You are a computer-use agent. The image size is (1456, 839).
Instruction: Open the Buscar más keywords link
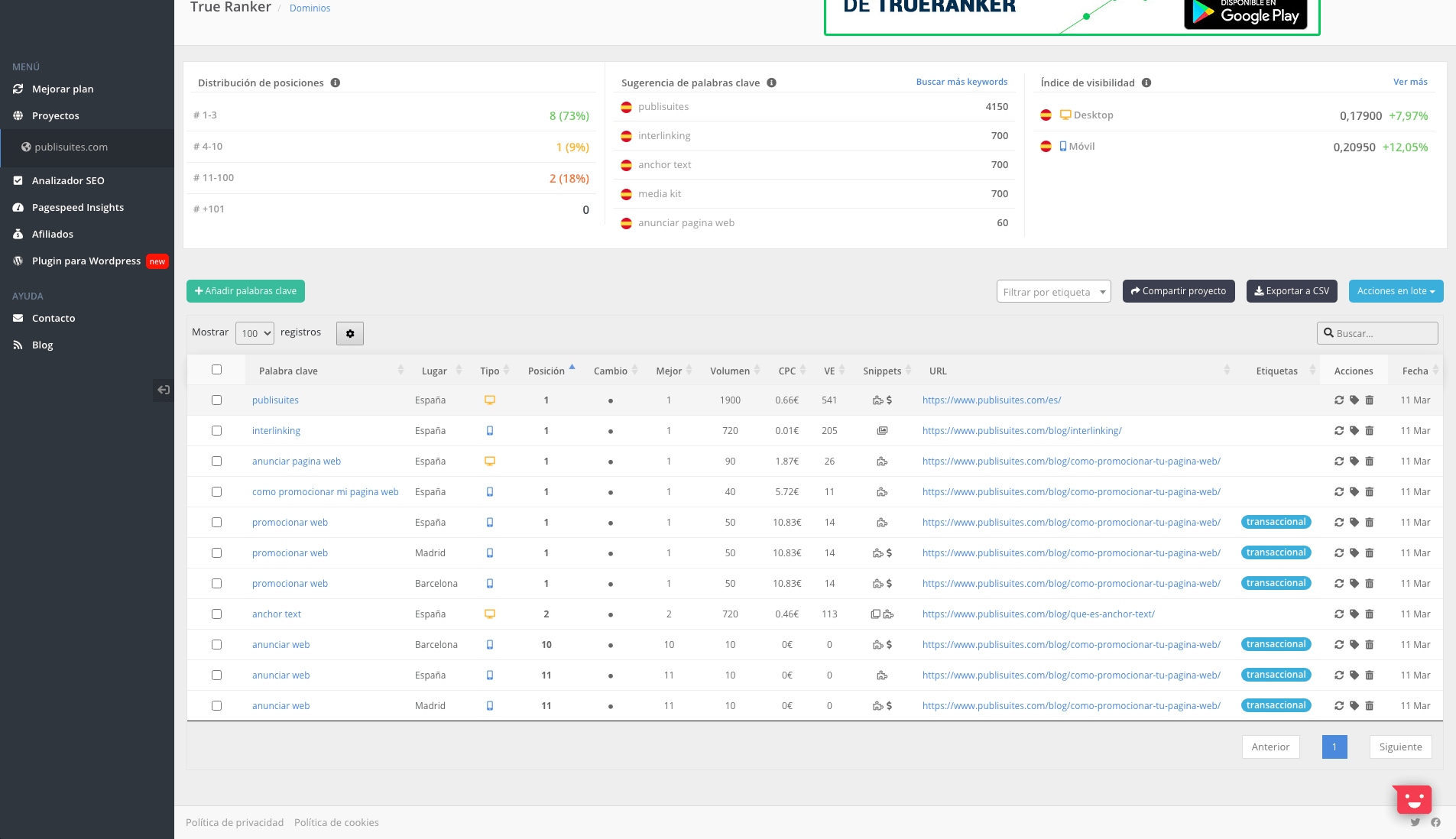[961, 81]
